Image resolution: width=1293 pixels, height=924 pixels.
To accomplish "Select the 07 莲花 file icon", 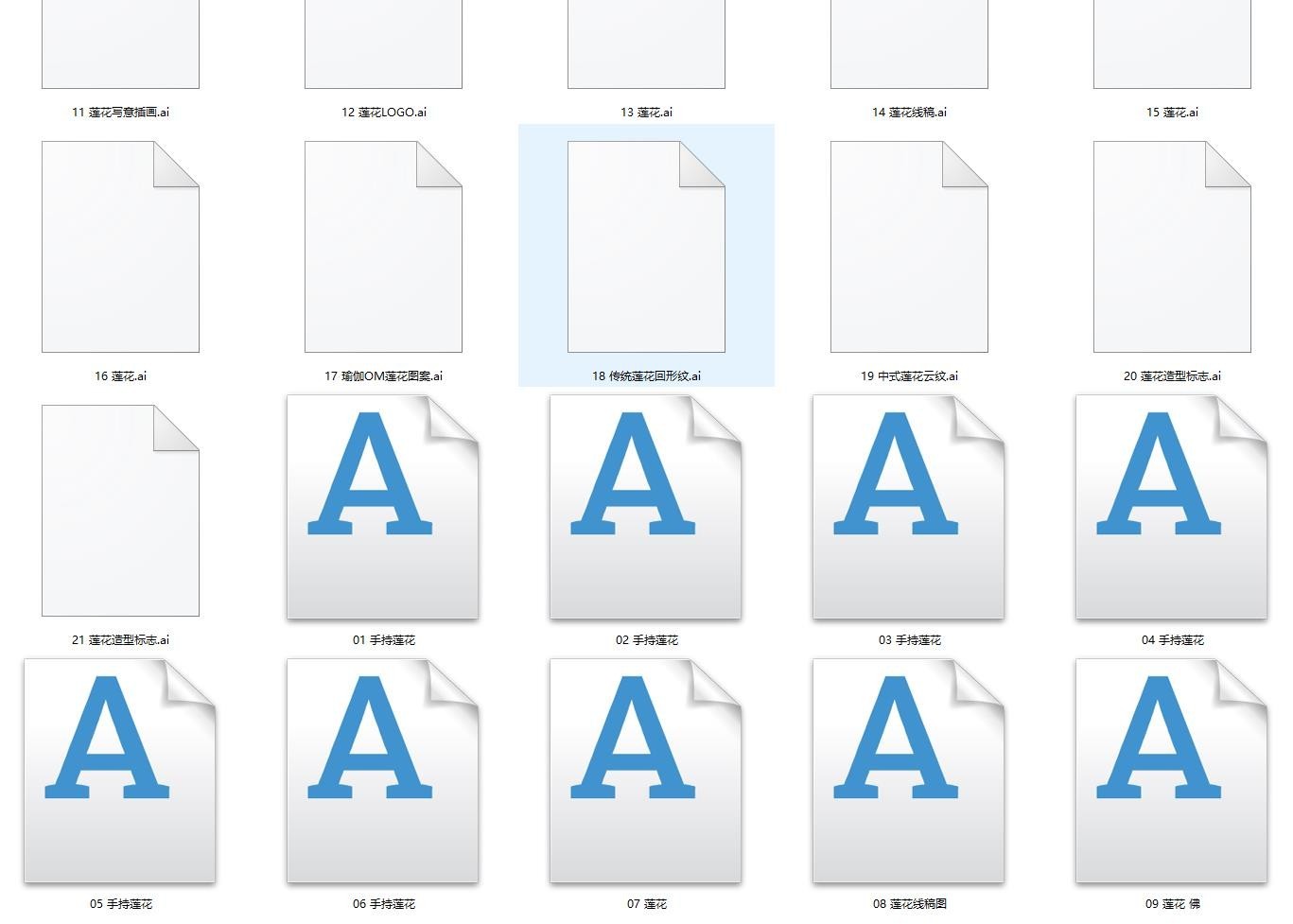I will [x=646, y=772].
